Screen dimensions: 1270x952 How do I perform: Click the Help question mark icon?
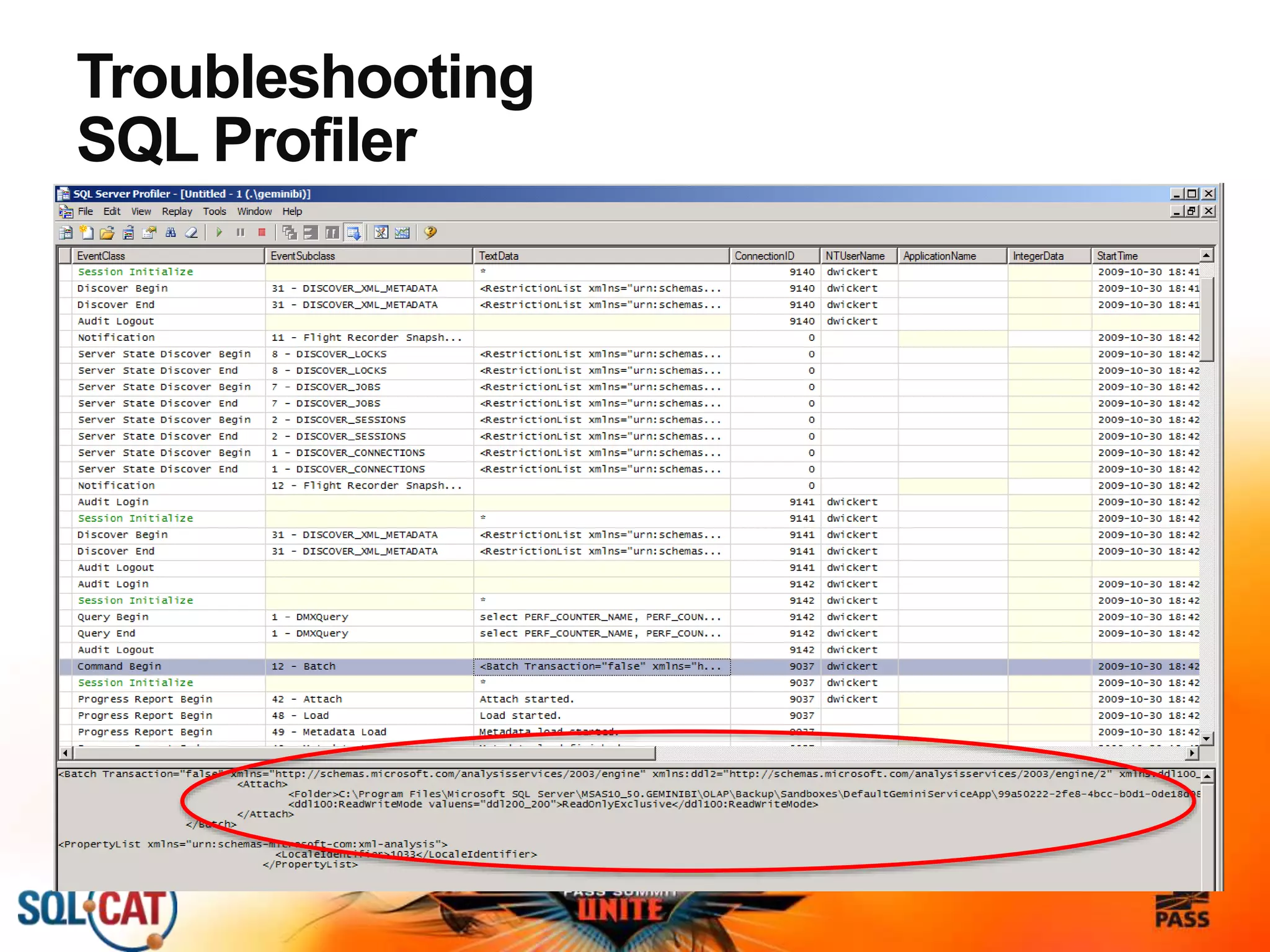coord(430,233)
